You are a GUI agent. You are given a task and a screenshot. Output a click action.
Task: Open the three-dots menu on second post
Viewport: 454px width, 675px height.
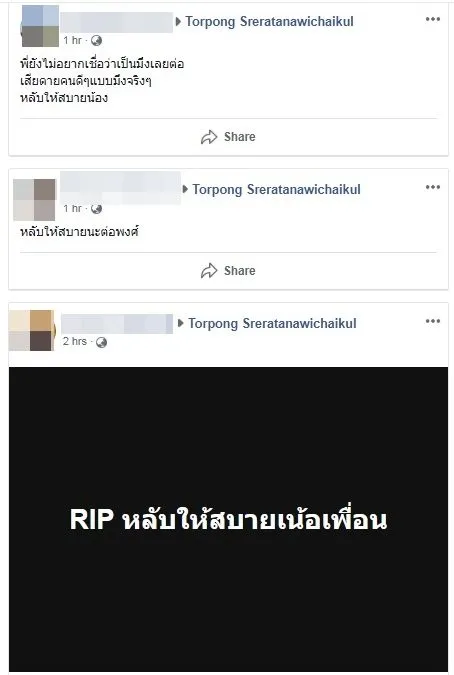click(x=432, y=187)
